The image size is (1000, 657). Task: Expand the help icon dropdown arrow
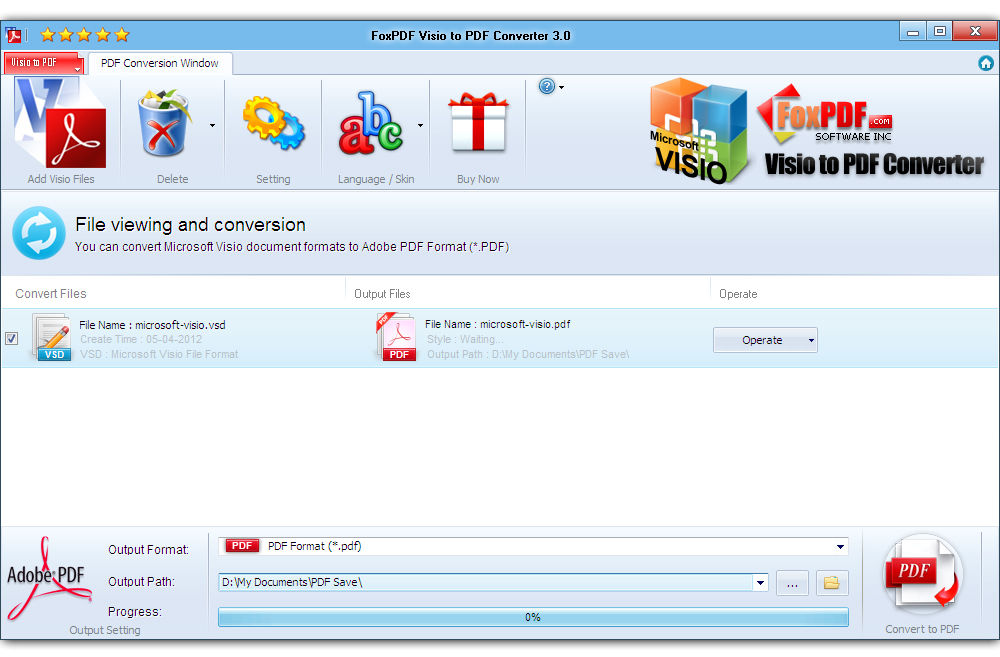(561, 87)
